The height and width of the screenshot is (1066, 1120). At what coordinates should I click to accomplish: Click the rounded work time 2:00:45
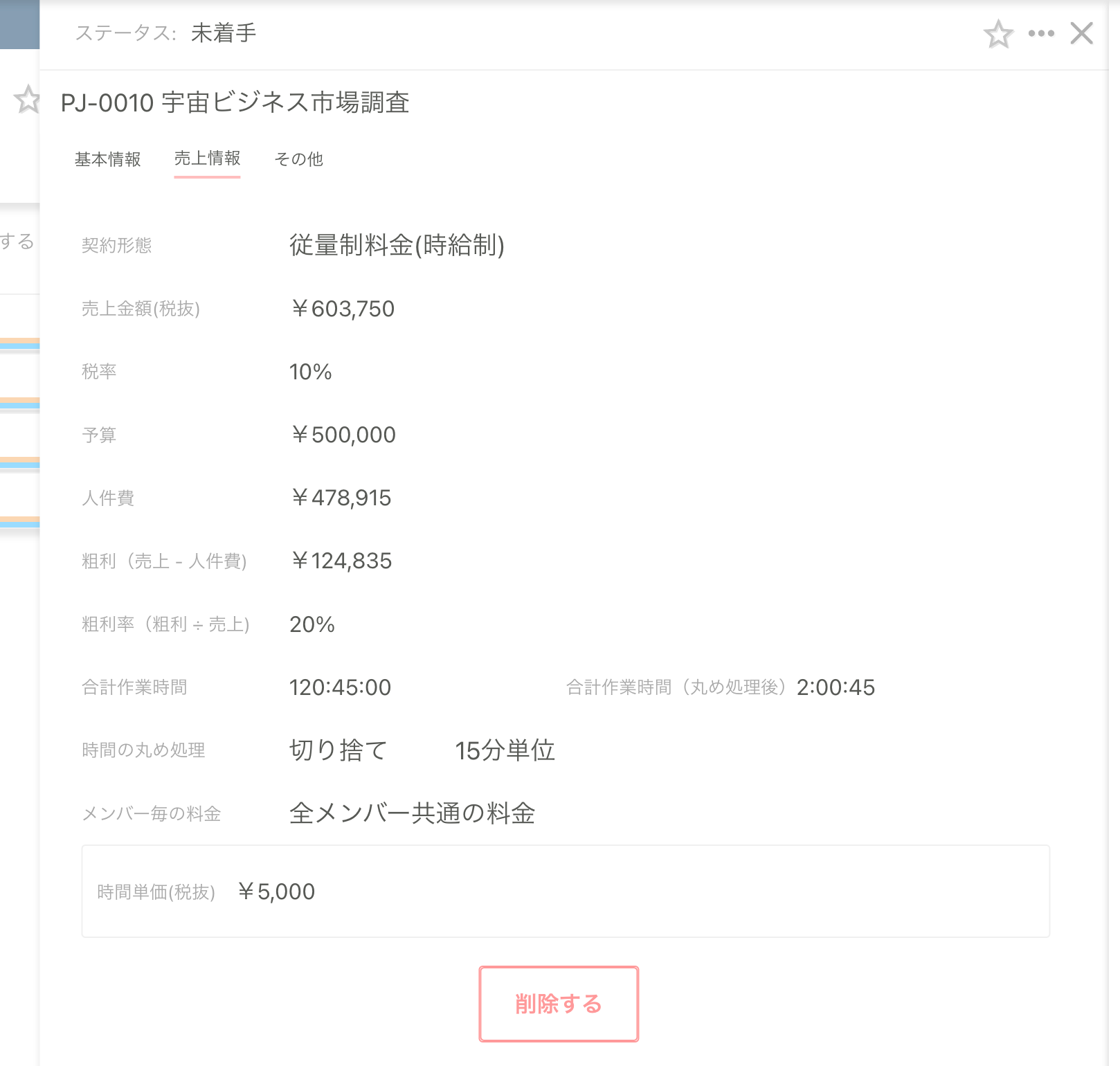click(x=835, y=687)
